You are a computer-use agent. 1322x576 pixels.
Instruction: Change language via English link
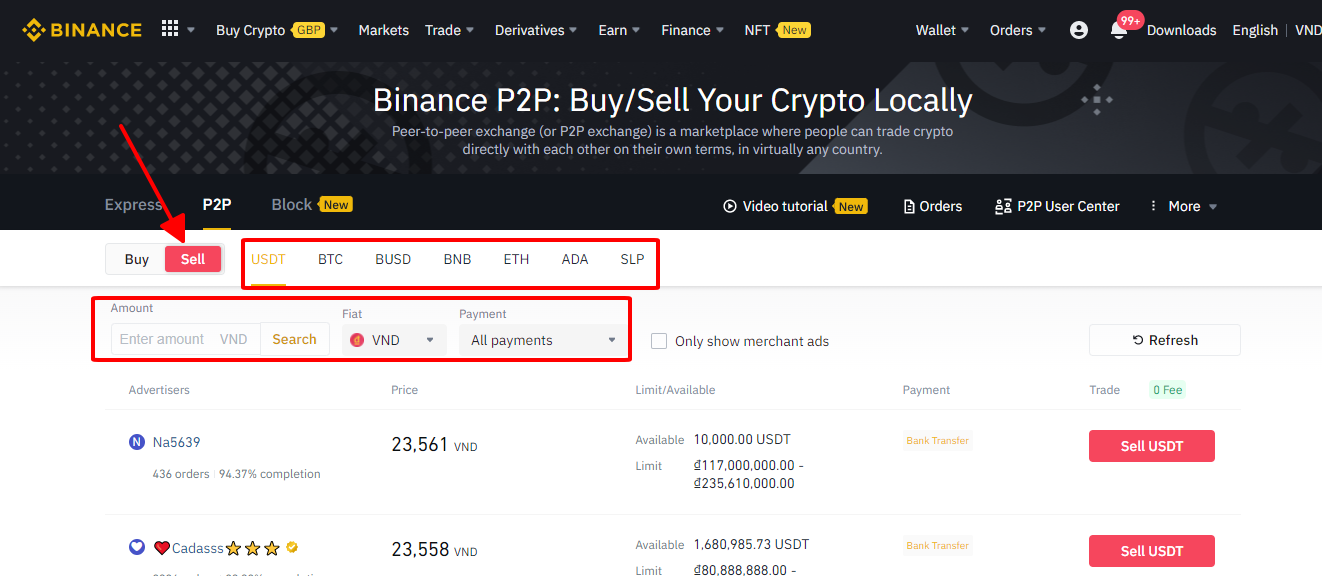tap(1255, 30)
